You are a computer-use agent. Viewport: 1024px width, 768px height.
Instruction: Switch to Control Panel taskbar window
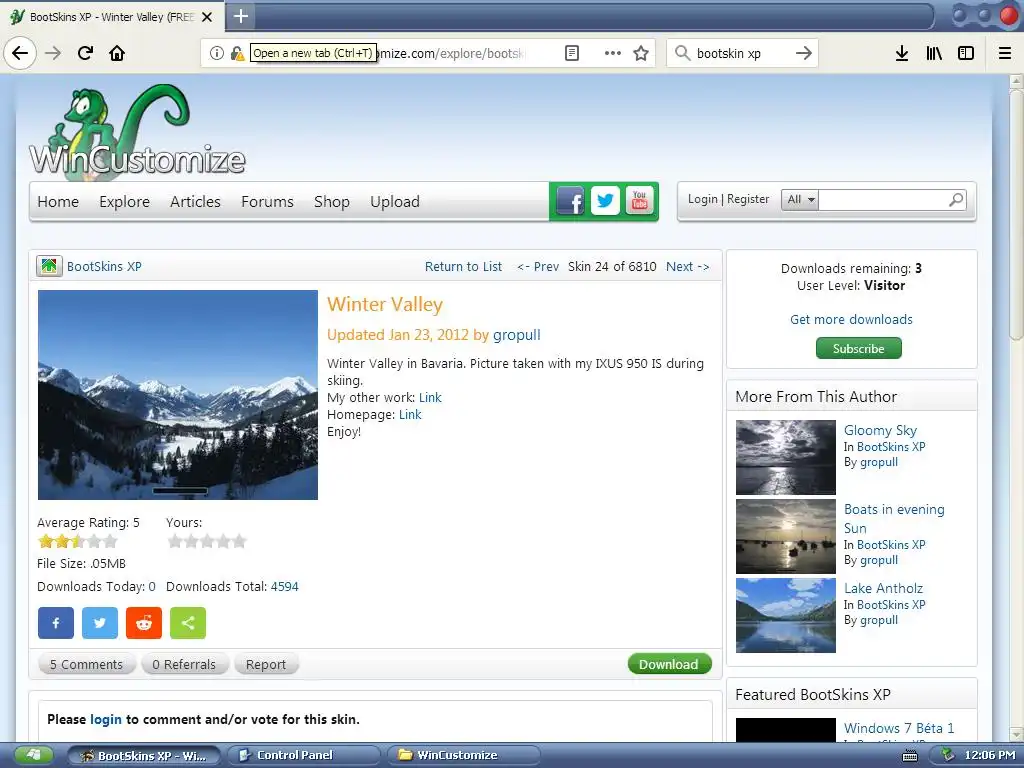(304, 756)
